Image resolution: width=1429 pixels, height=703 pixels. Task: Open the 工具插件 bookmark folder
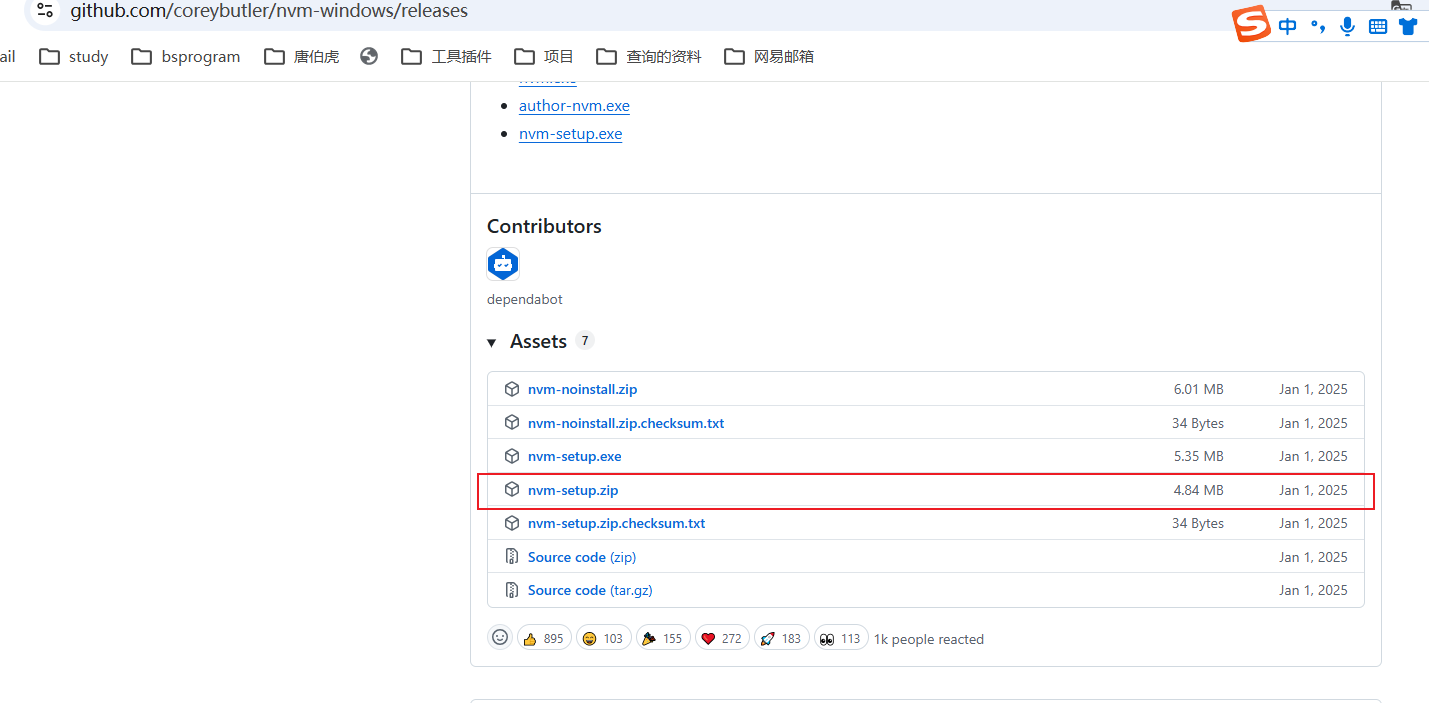pos(446,57)
